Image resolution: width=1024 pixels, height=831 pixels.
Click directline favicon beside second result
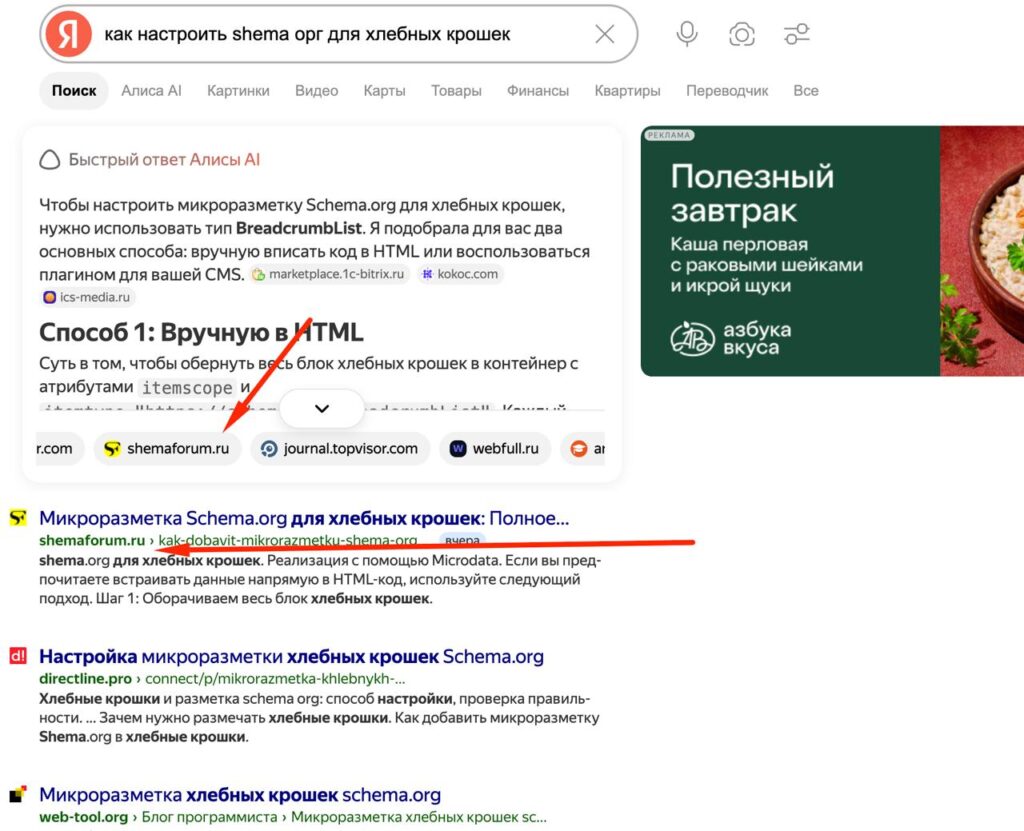tap(18, 655)
